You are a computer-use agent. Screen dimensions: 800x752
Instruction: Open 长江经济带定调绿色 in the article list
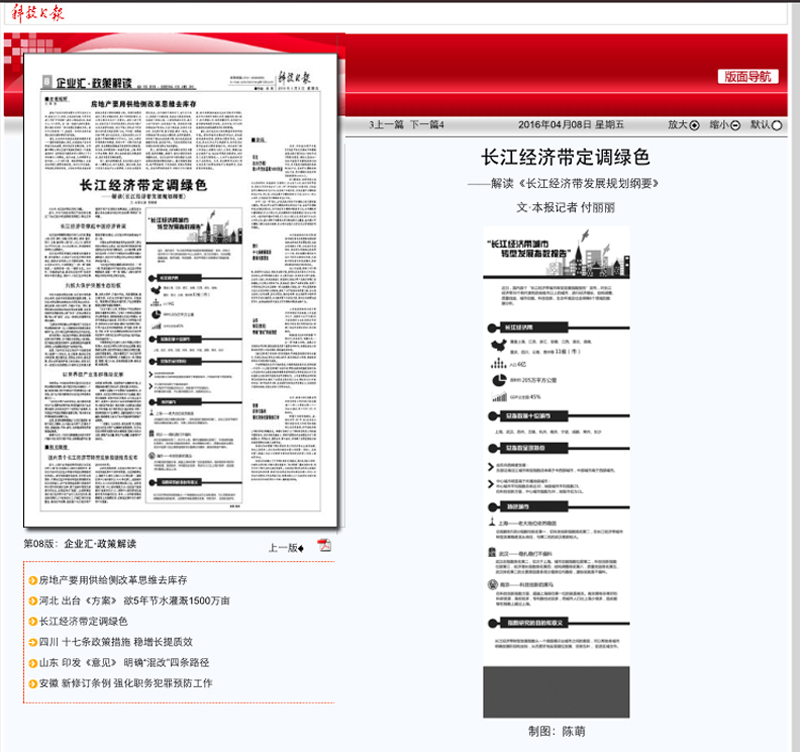[90, 622]
